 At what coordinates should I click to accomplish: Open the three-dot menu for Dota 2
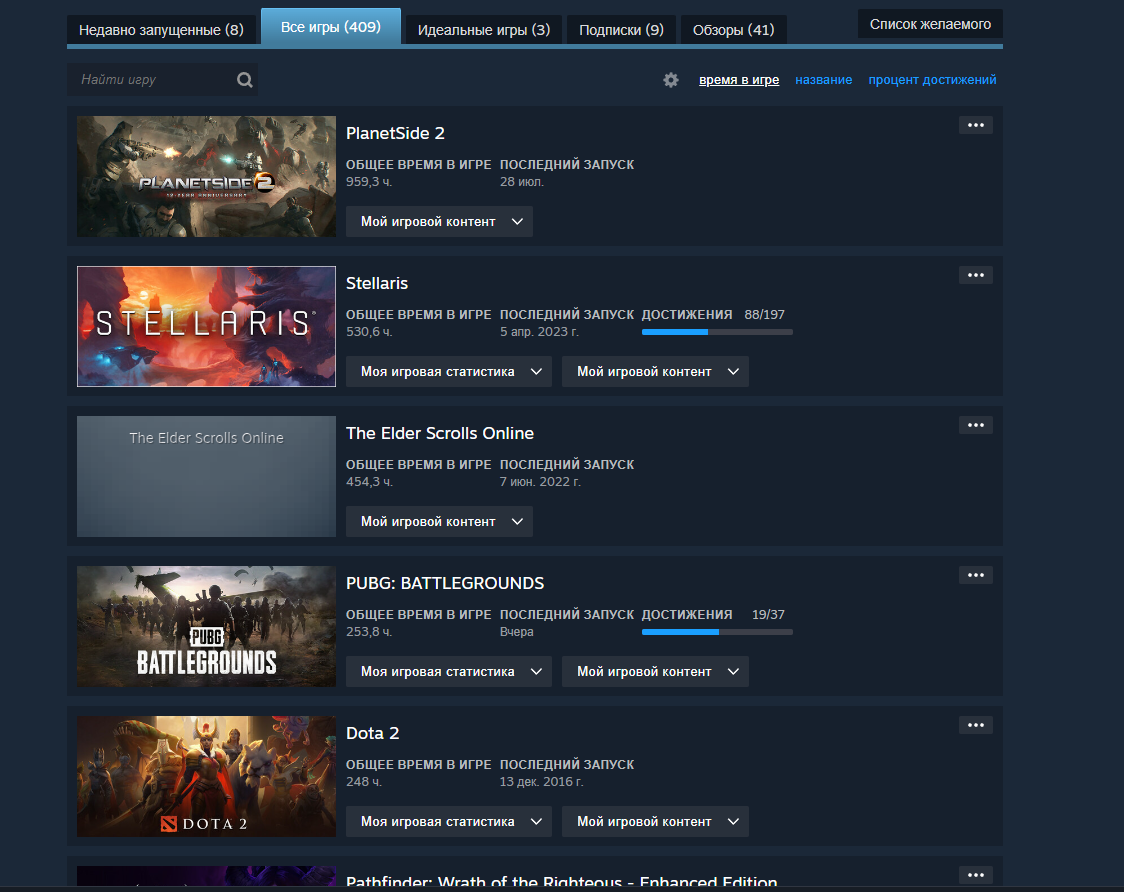pos(976,725)
